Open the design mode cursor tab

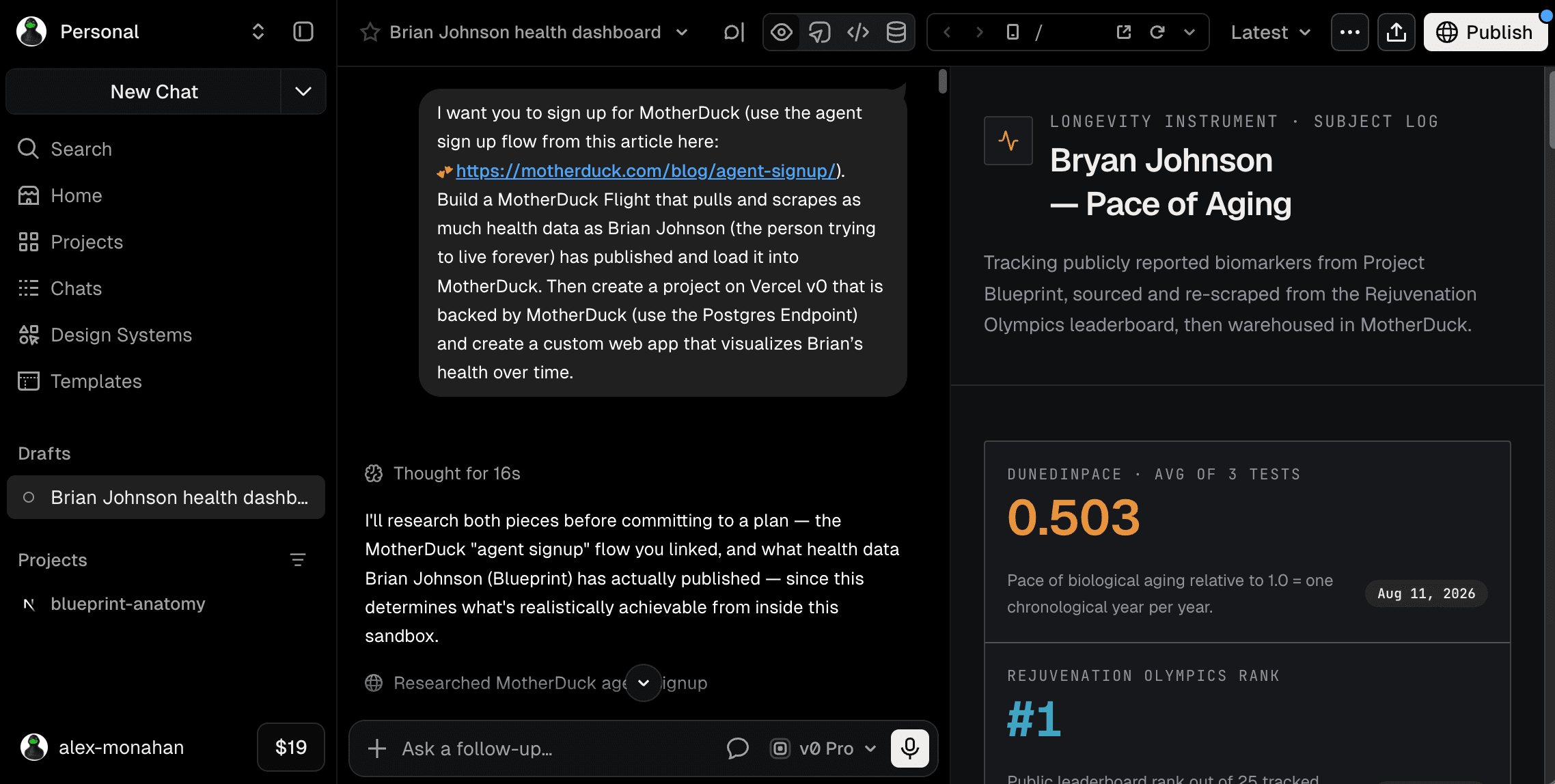[x=820, y=32]
